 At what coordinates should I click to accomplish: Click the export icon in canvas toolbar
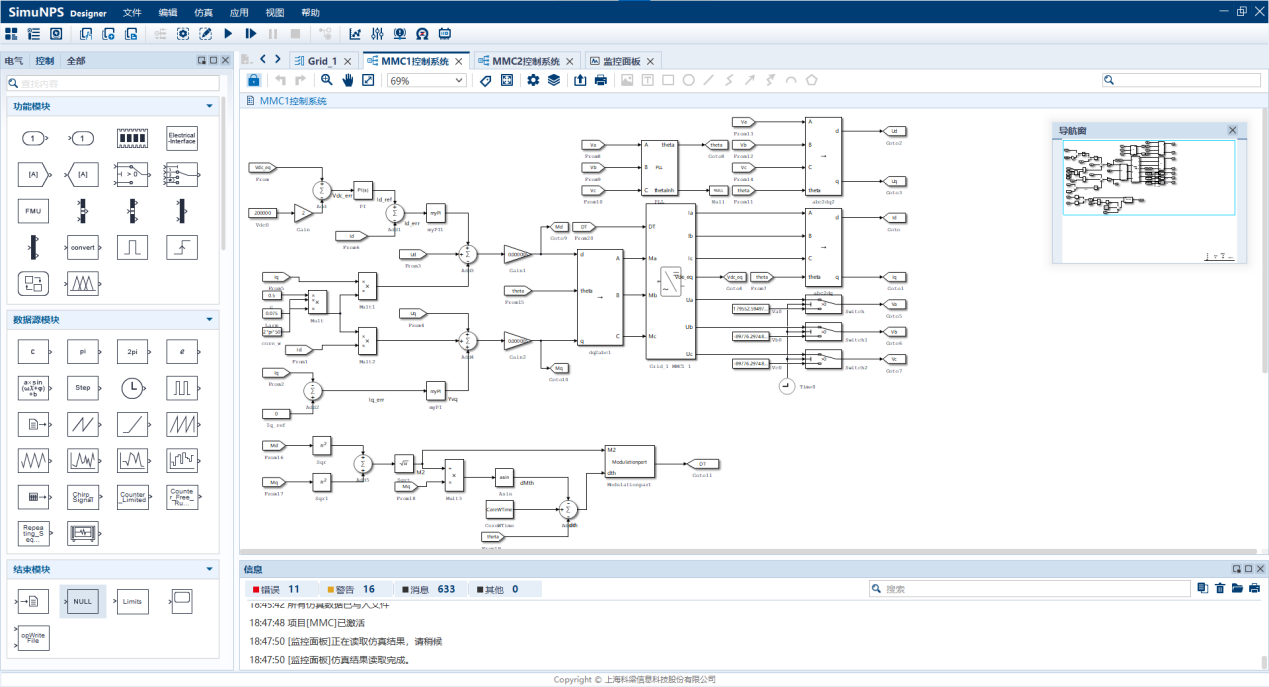tap(580, 80)
